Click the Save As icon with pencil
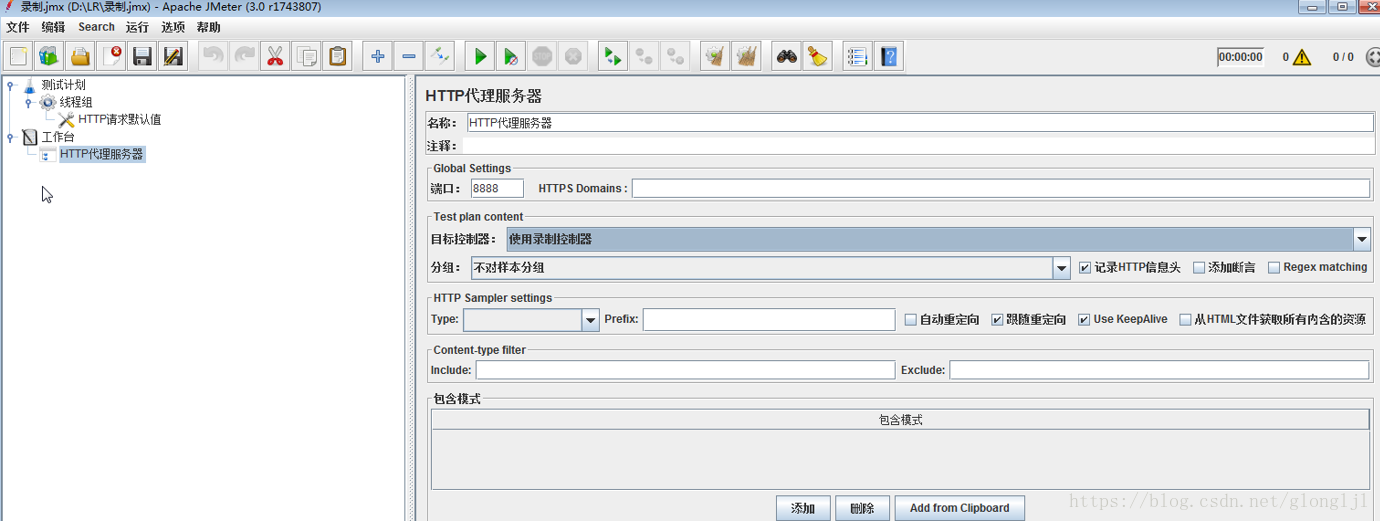This screenshot has width=1380, height=521. click(173, 56)
